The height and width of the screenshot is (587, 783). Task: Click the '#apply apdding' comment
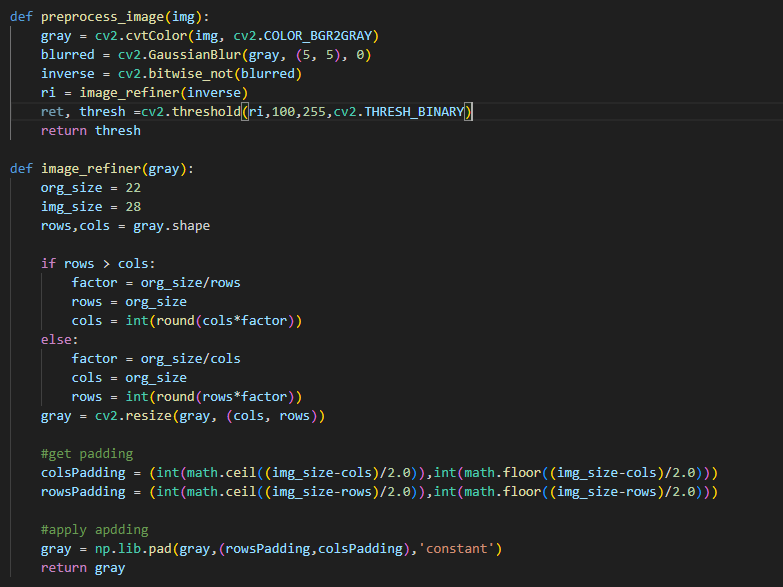pos(94,530)
